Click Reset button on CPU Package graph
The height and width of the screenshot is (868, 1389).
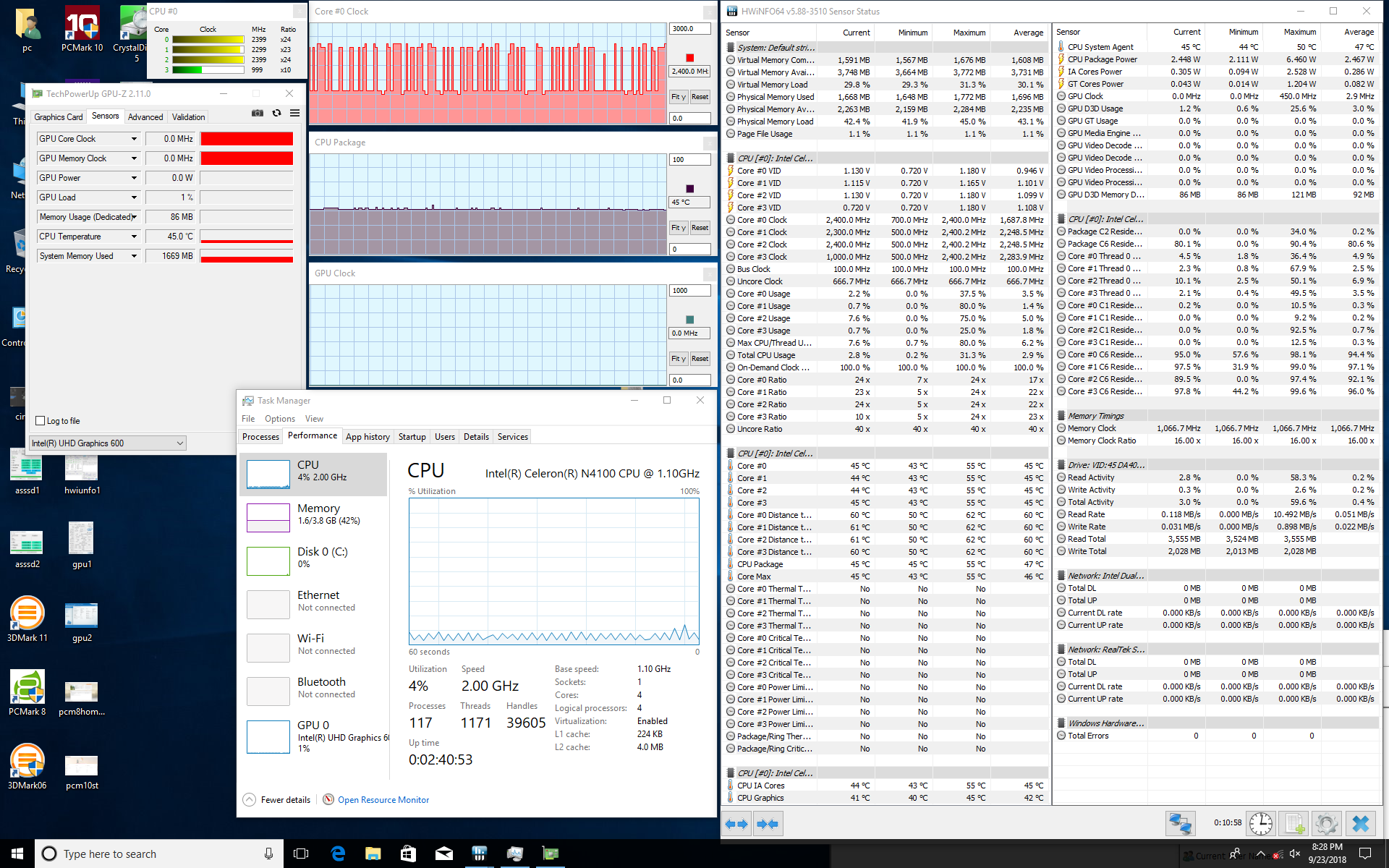(x=700, y=228)
